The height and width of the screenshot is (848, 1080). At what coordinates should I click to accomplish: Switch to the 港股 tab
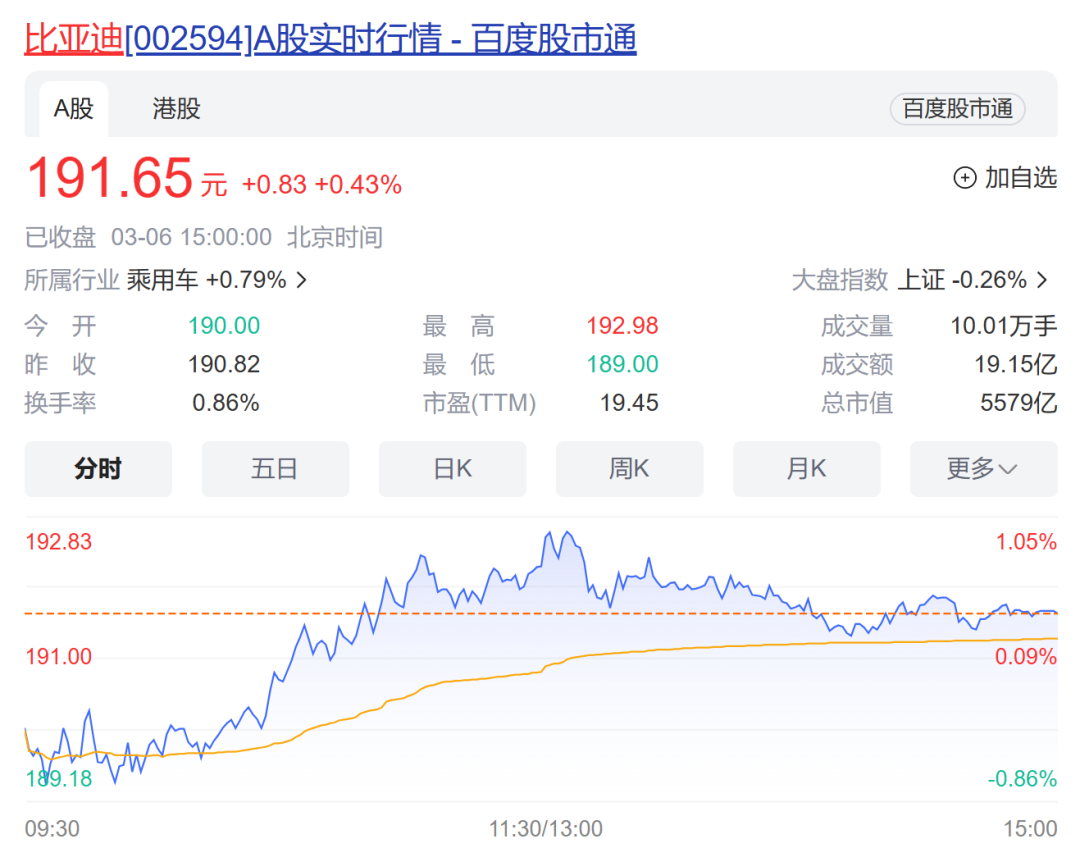[x=177, y=110]
